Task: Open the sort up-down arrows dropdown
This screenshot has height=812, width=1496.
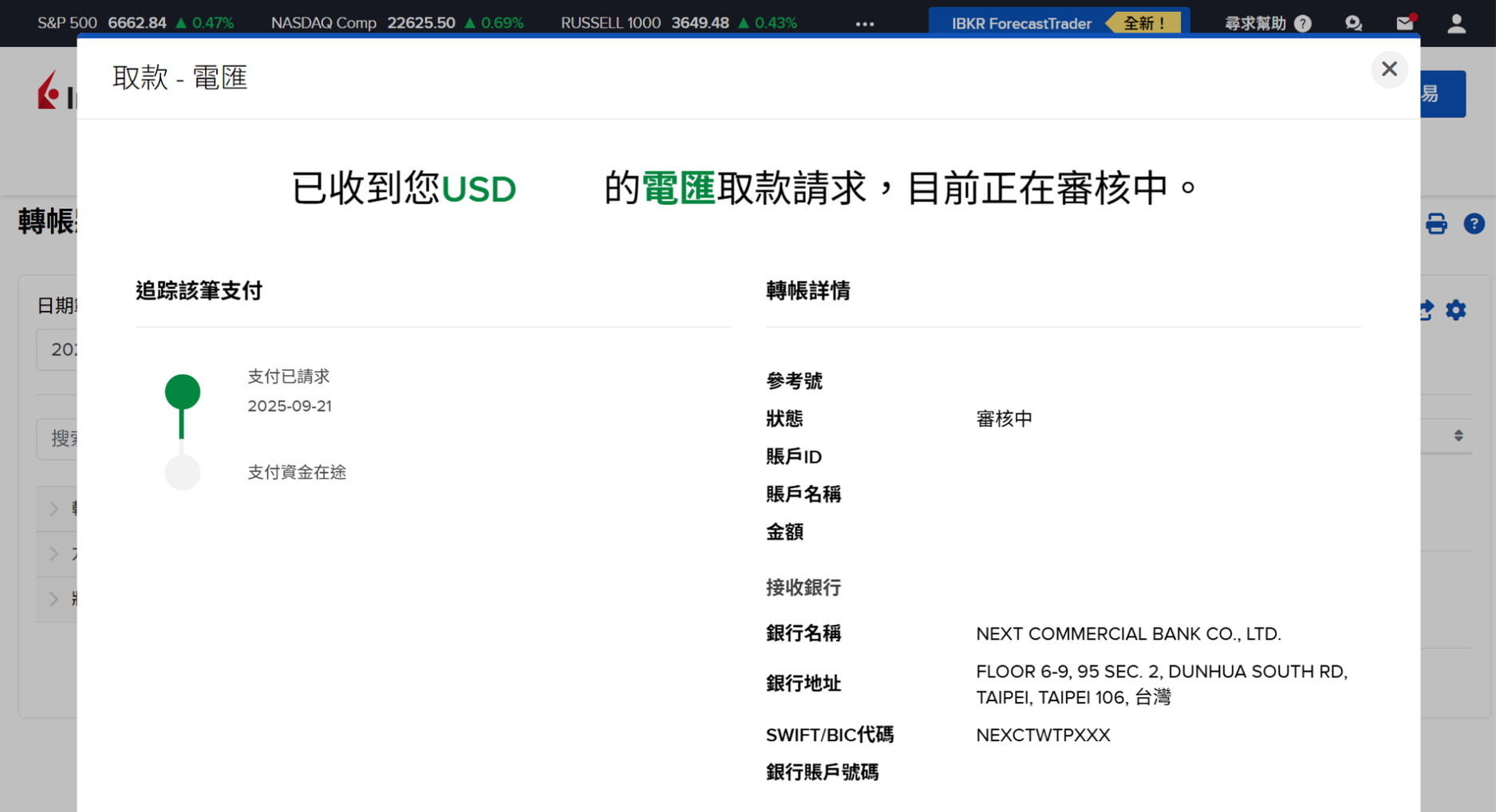Action: [1458, 436]
